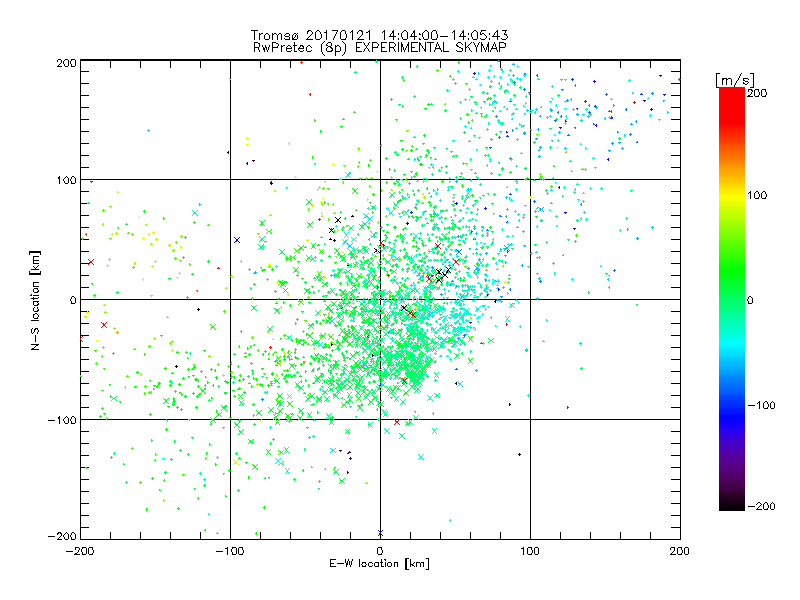
Task: Click the x-axis tick label '200'
Action: point(680,551)
